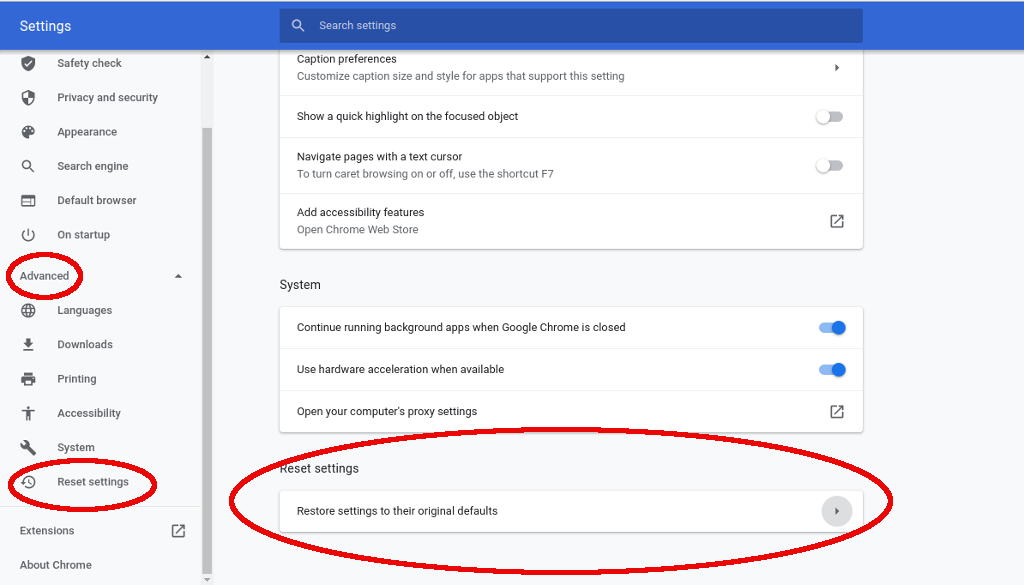Click the Printing printer icon
Image resolution: width=1024 pixels, height=585 pixels.
click(x=28, y=379)
